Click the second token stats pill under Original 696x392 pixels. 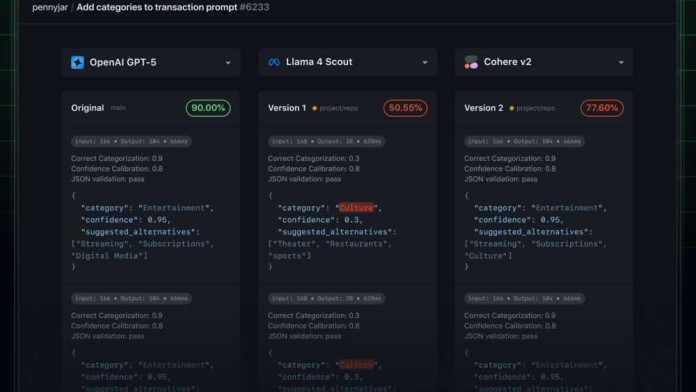tap(131, 298)
